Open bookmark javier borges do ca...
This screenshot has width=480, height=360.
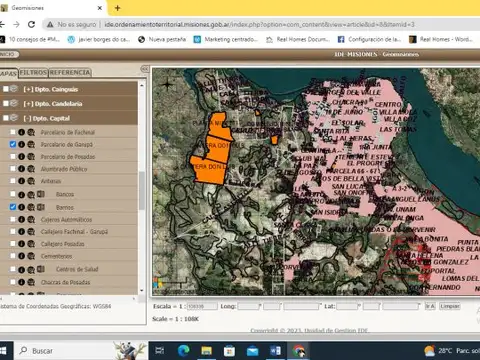pos(99,39)
